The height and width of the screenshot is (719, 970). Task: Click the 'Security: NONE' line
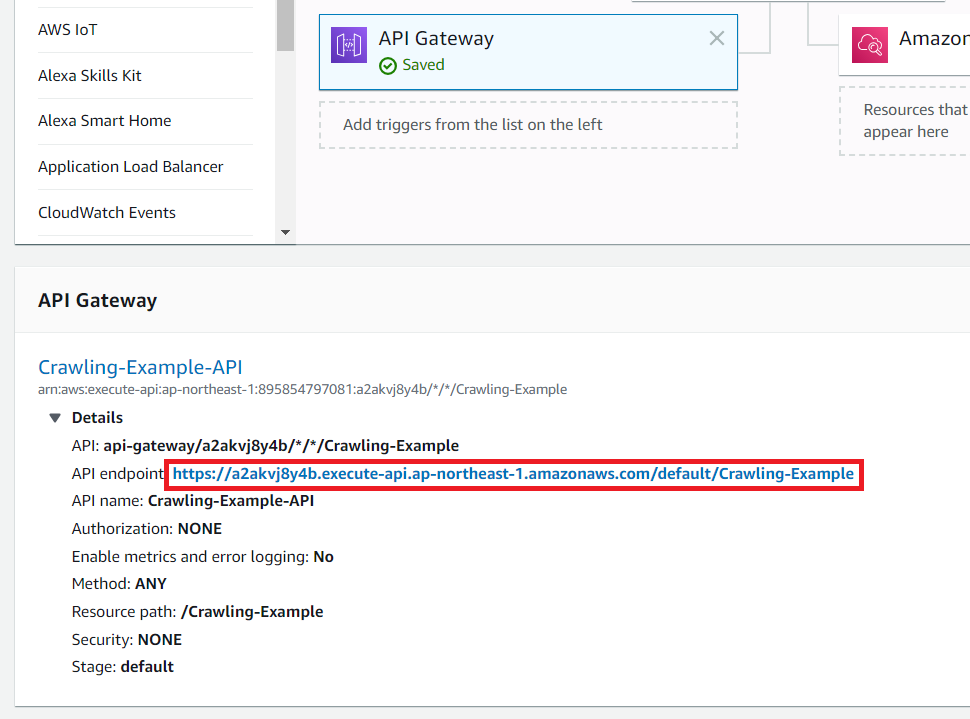(127, 639)
